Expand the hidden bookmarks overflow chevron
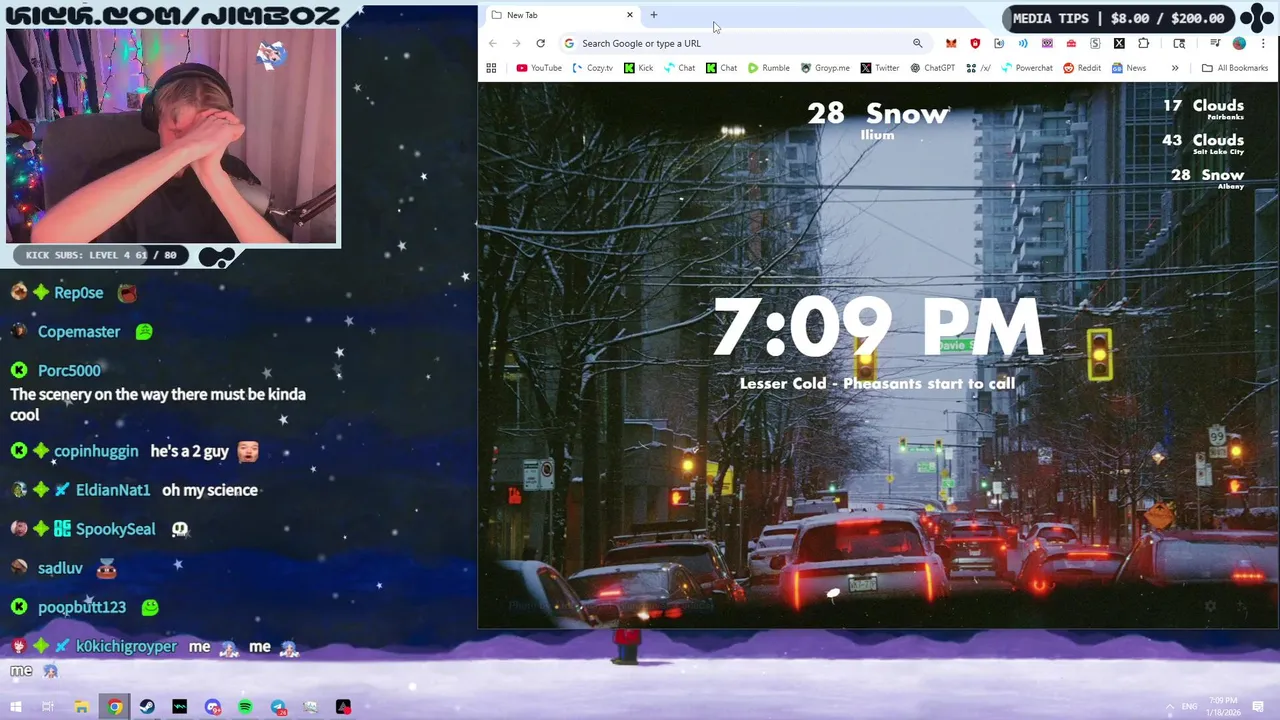Viewport: 1280px width, 720px height. [1175, 68]
